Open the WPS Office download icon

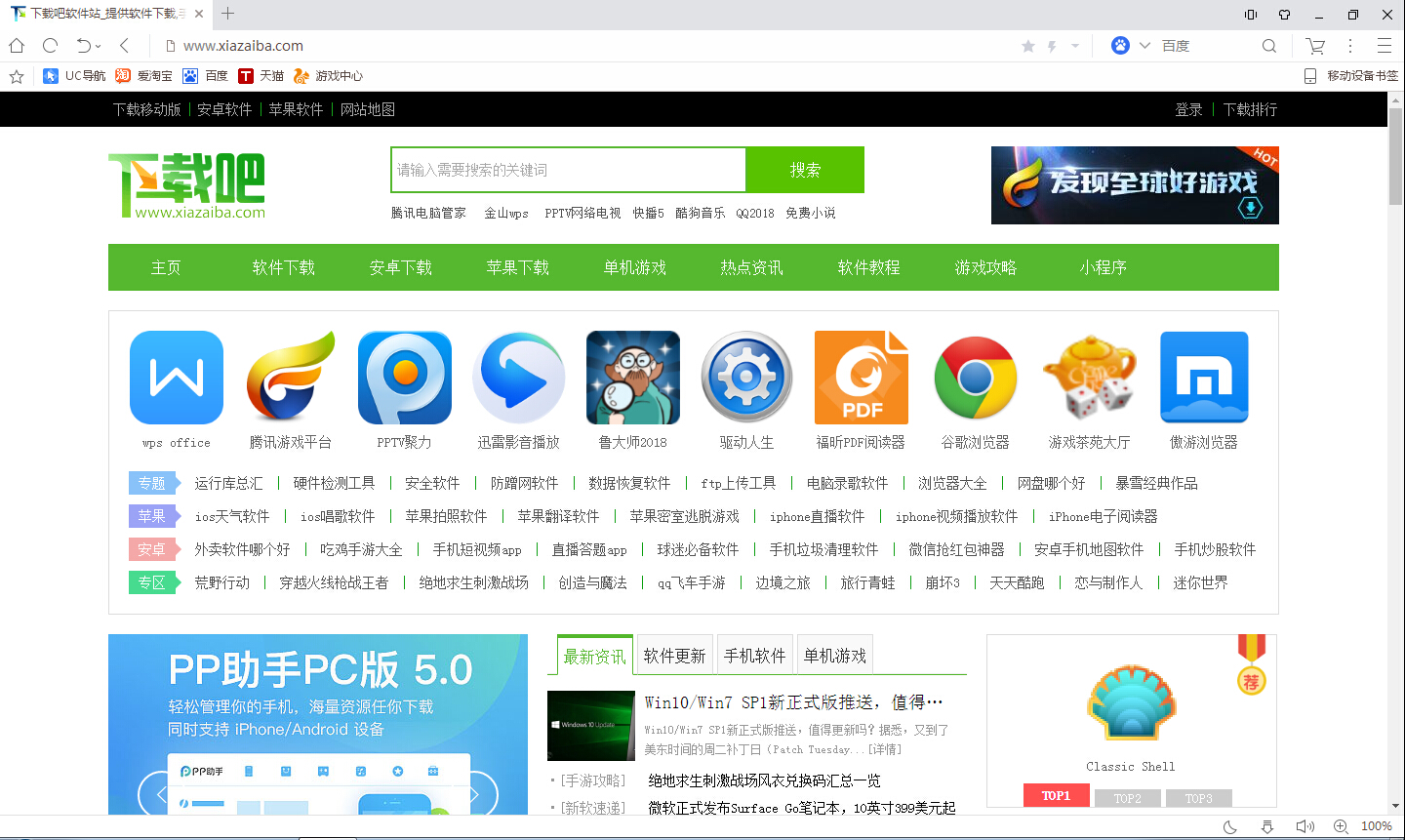pos(176,378)
